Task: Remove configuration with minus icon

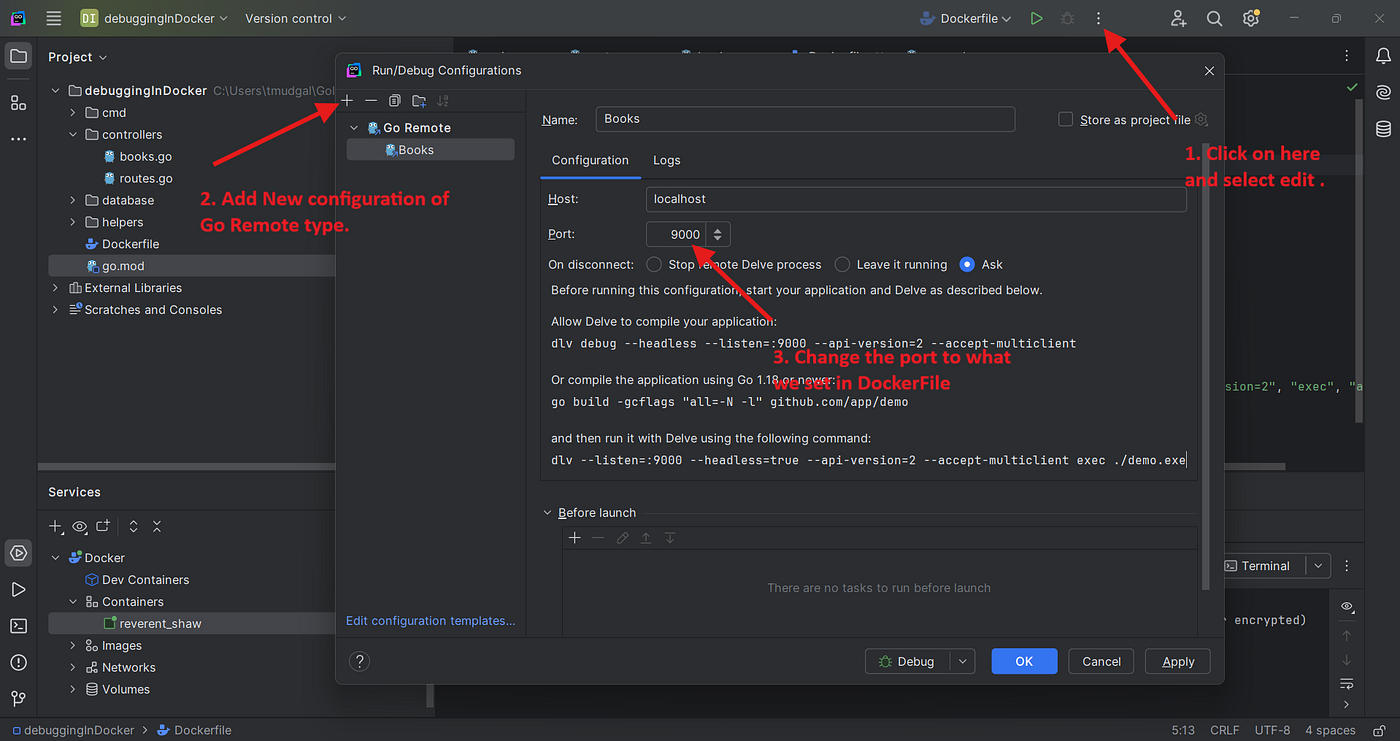Action: tap(371, 100)
